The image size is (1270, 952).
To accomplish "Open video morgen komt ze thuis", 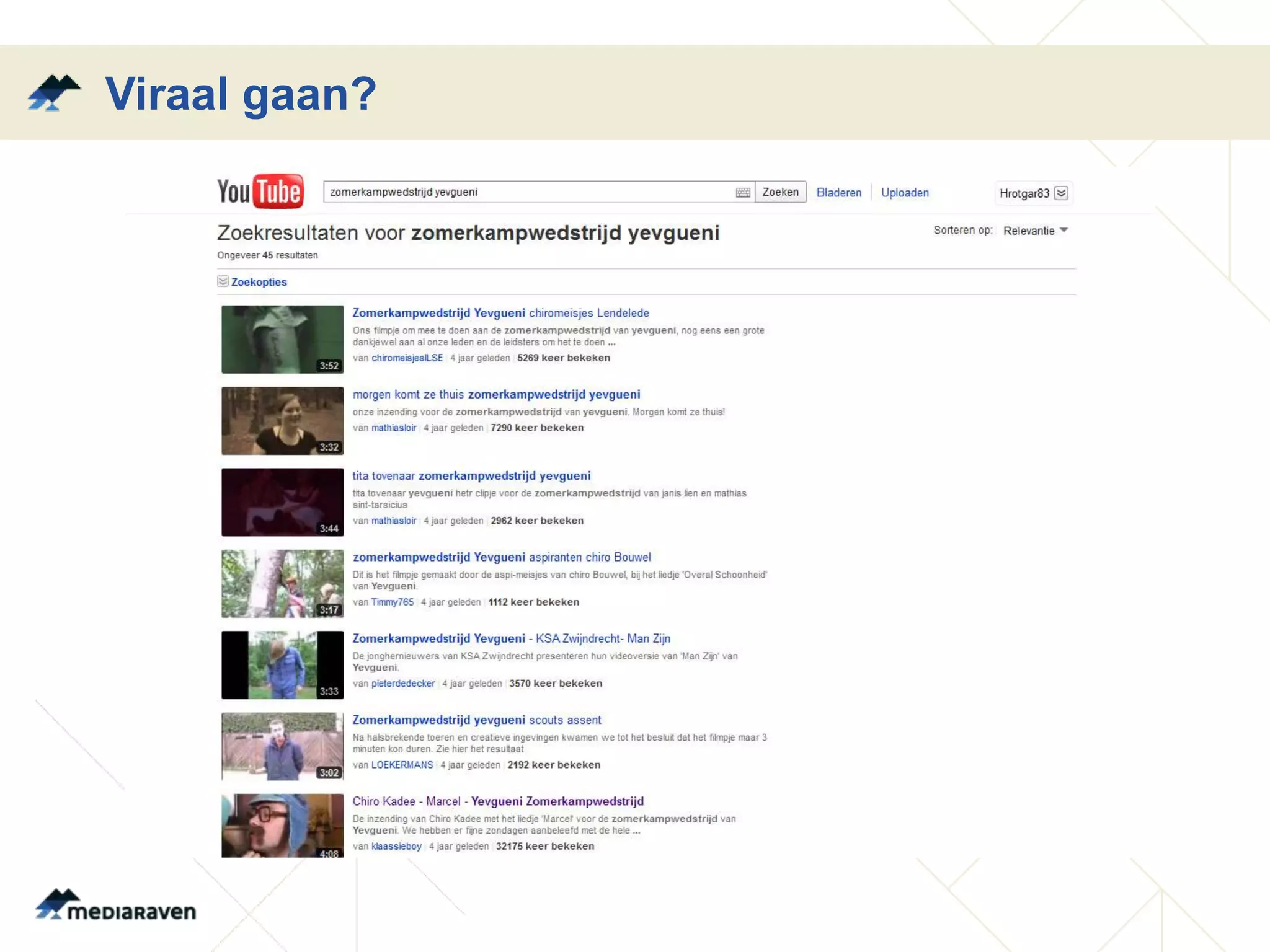I will pos(496,394).
